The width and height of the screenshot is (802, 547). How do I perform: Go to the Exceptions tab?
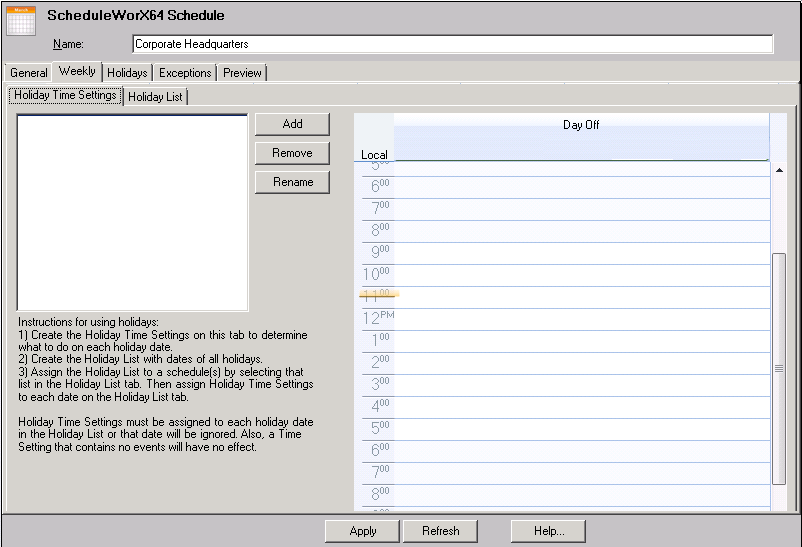click(x=185, y=73)
